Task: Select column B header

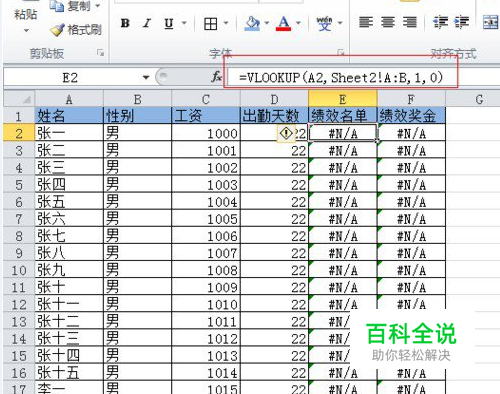Action: (137, 99)
